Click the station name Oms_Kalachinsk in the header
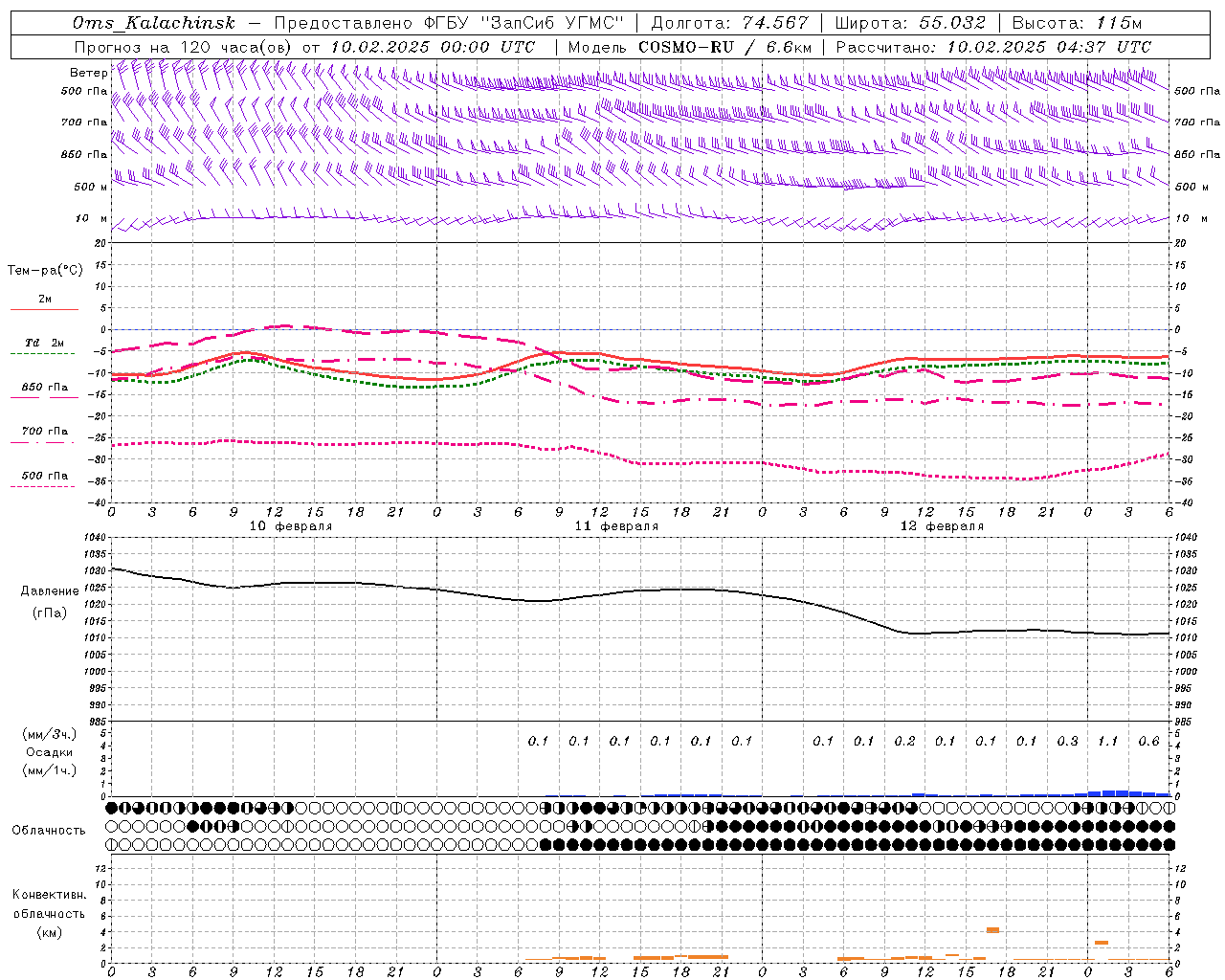Viewport: 1225px width, 980px height. click(153, 23)
